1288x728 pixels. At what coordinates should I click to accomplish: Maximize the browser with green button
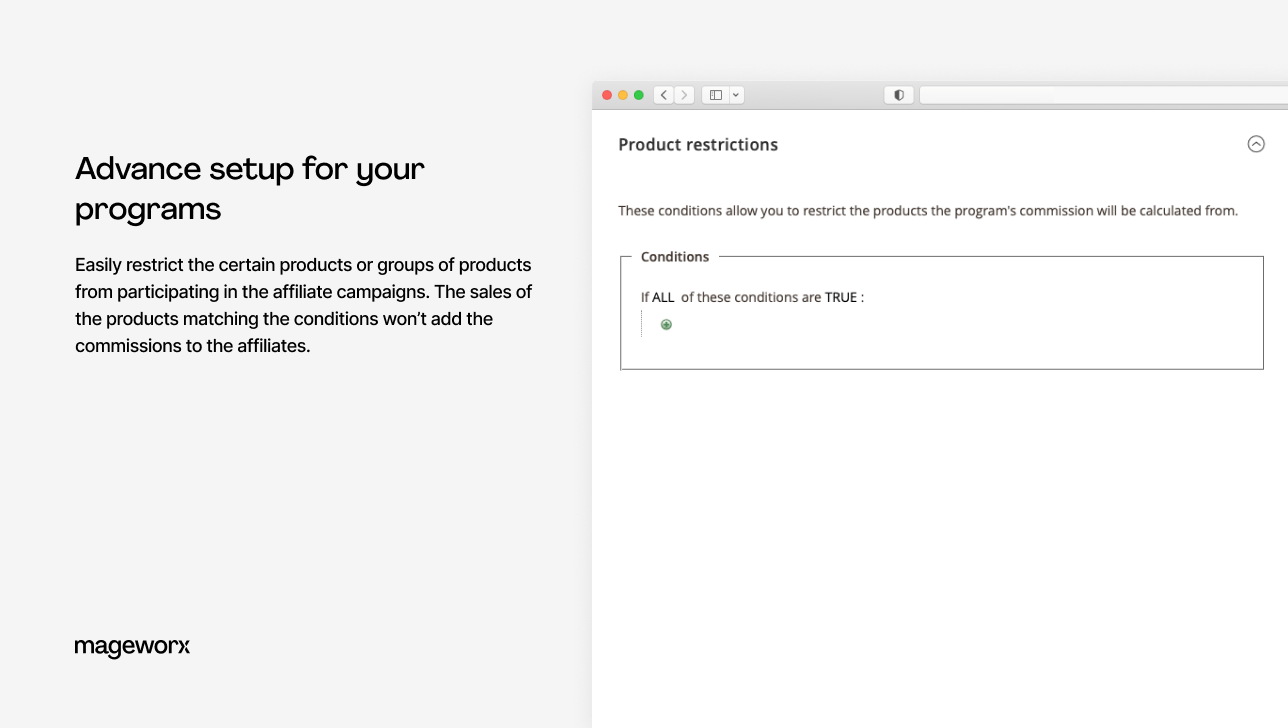[639, 95]
